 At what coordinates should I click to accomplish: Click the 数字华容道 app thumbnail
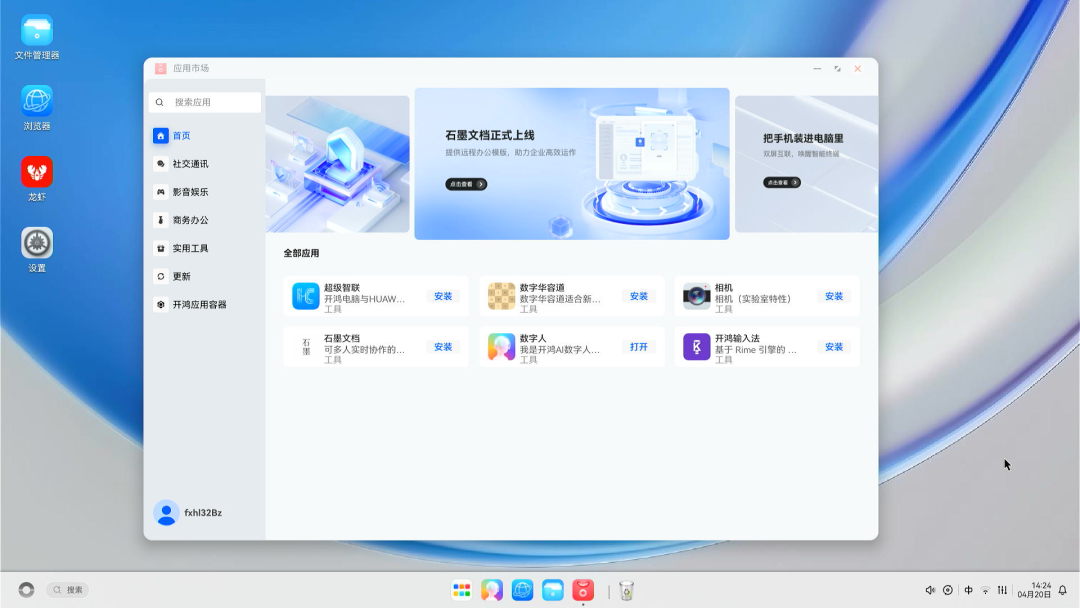coord(501,296)
